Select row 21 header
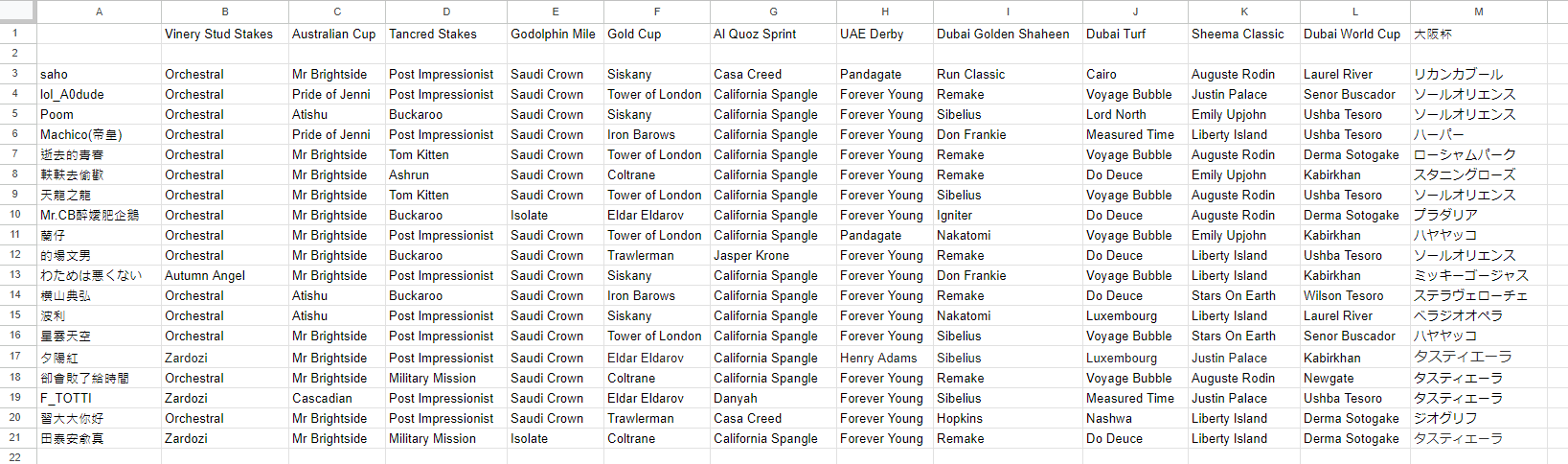 coord(15,437)
